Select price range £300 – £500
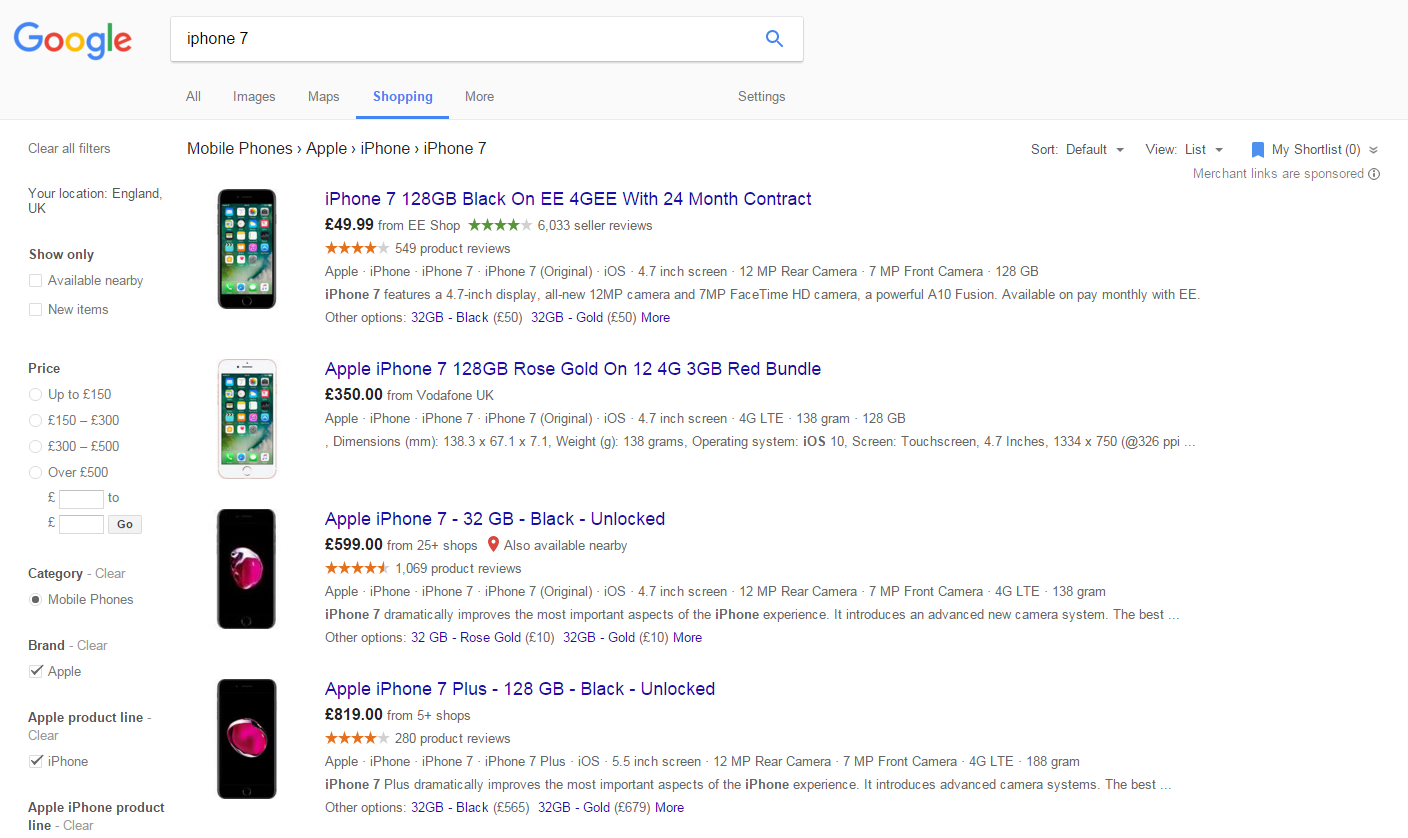The image size is (1408, 838). tap(36, 447)
